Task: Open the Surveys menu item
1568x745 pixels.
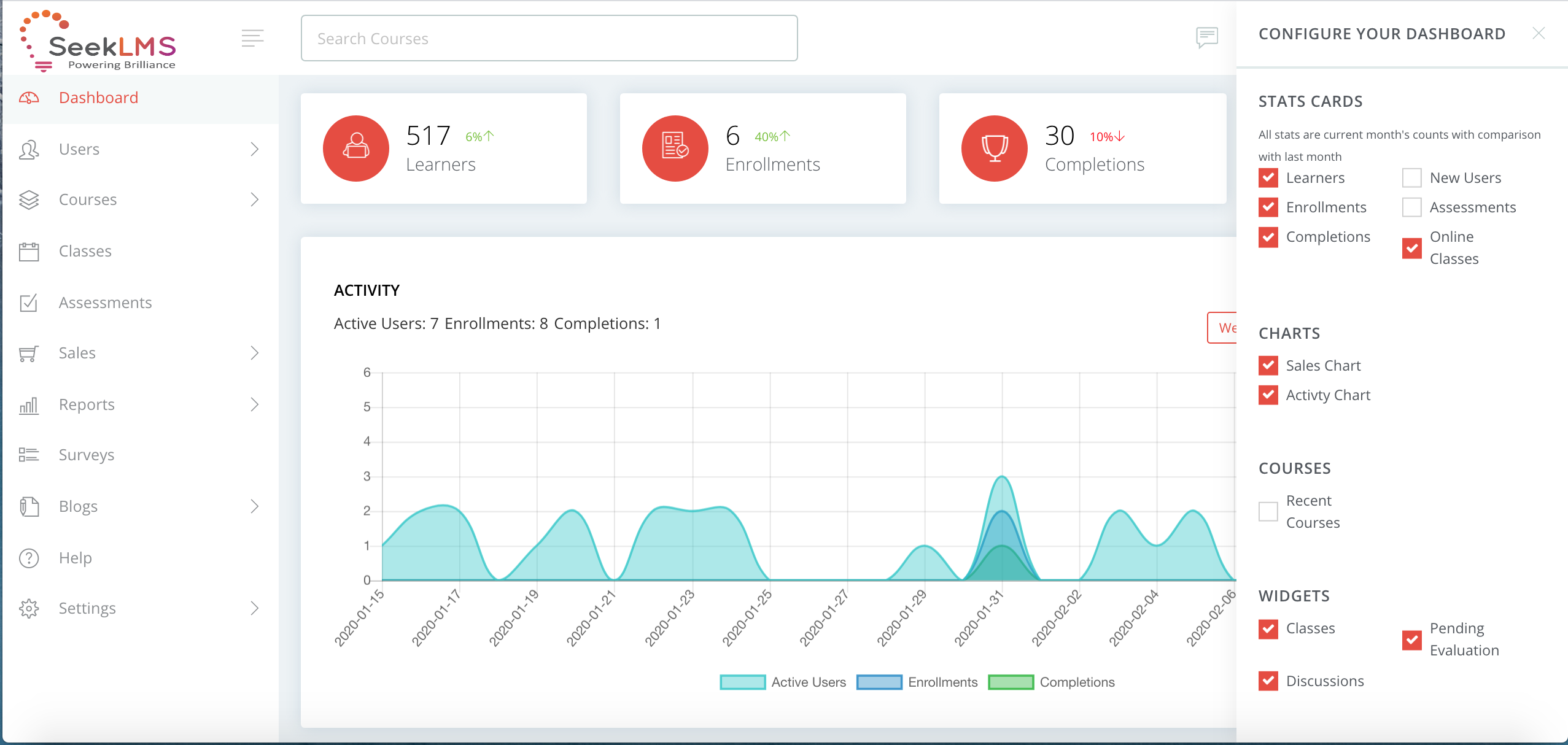Action: point(141,455)
